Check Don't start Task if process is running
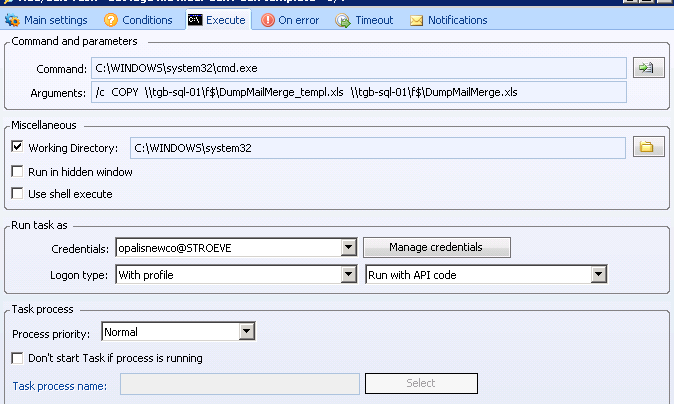 point(17,358)
